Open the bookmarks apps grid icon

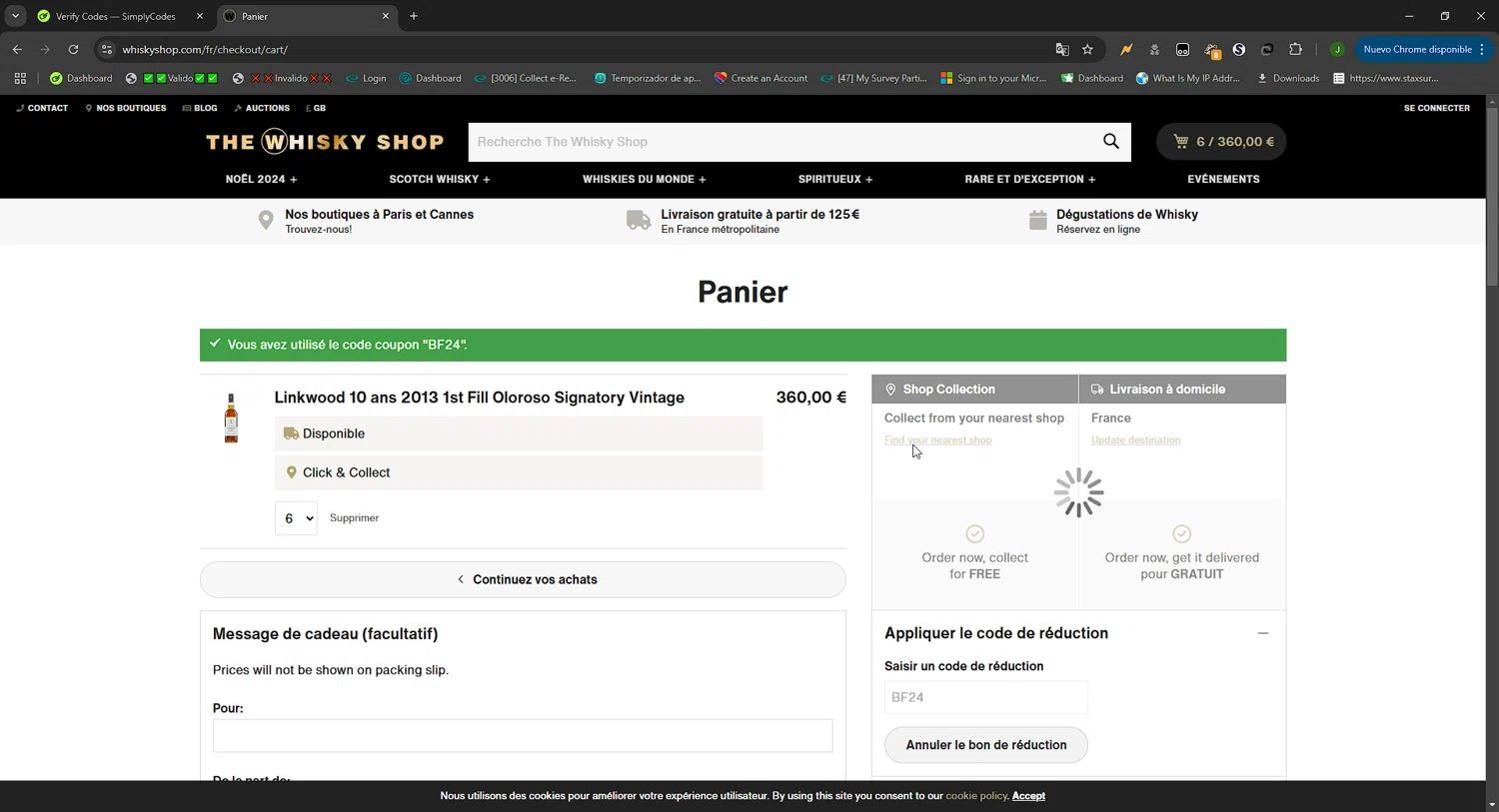click(20, 78)
